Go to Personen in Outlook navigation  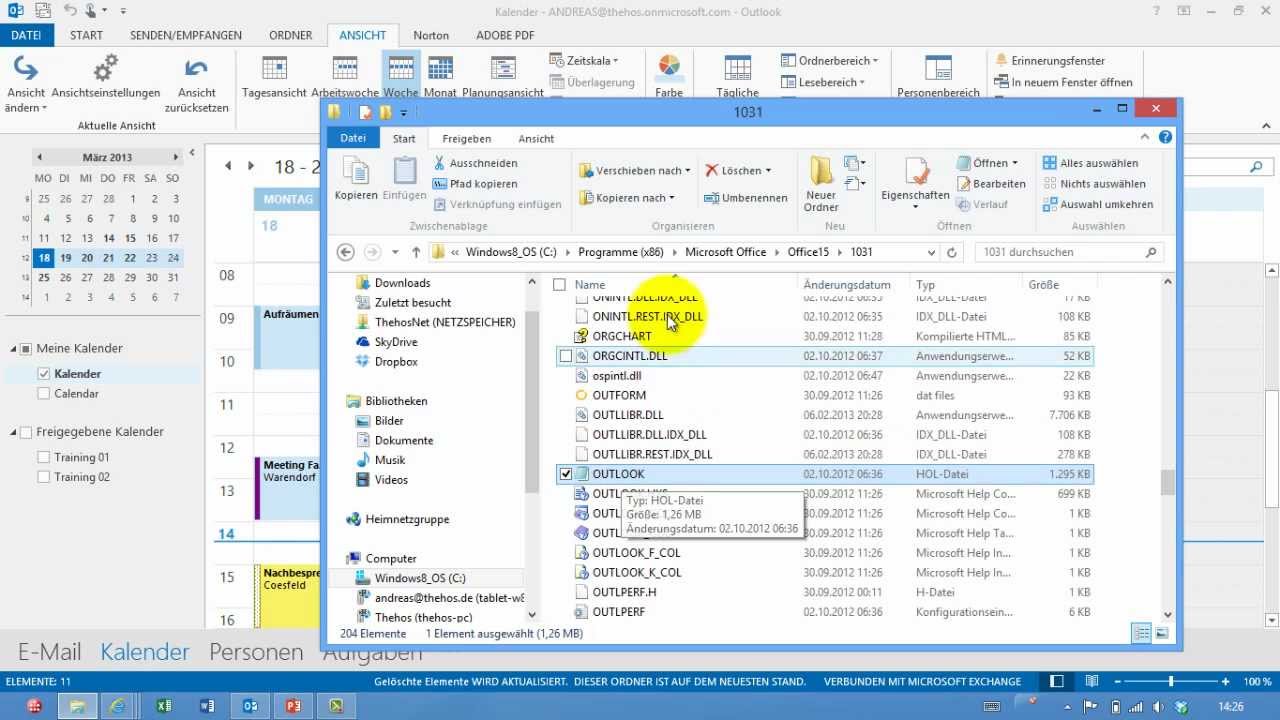[x=256, y=652]
